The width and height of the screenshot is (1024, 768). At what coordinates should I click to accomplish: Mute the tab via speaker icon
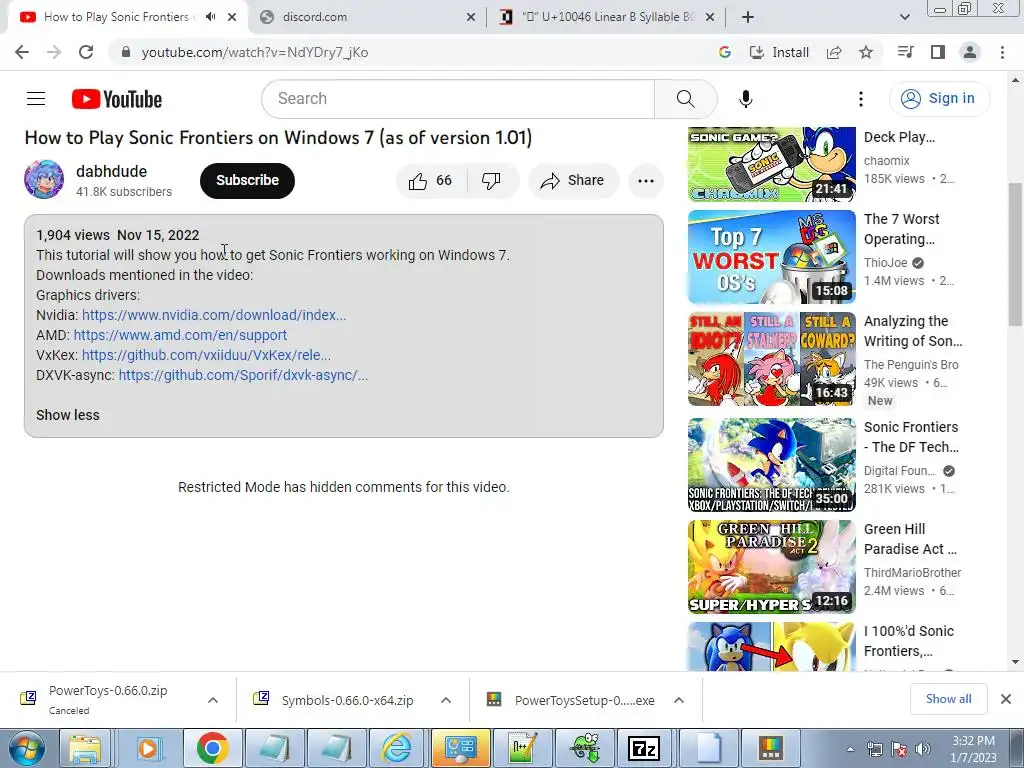pos(210,17)
